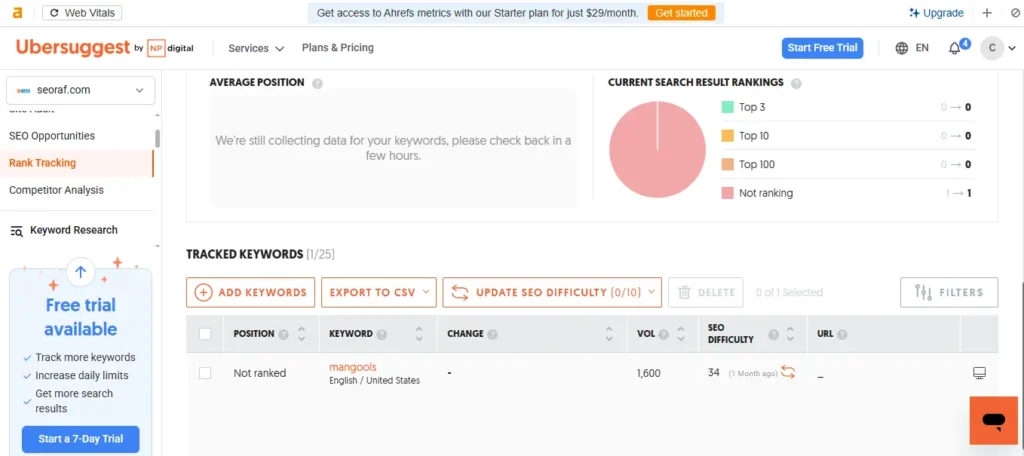The width and height of the screenshot is (1024, 456).
Task: Open the account avatar C menu
Action: coord(992,48)
